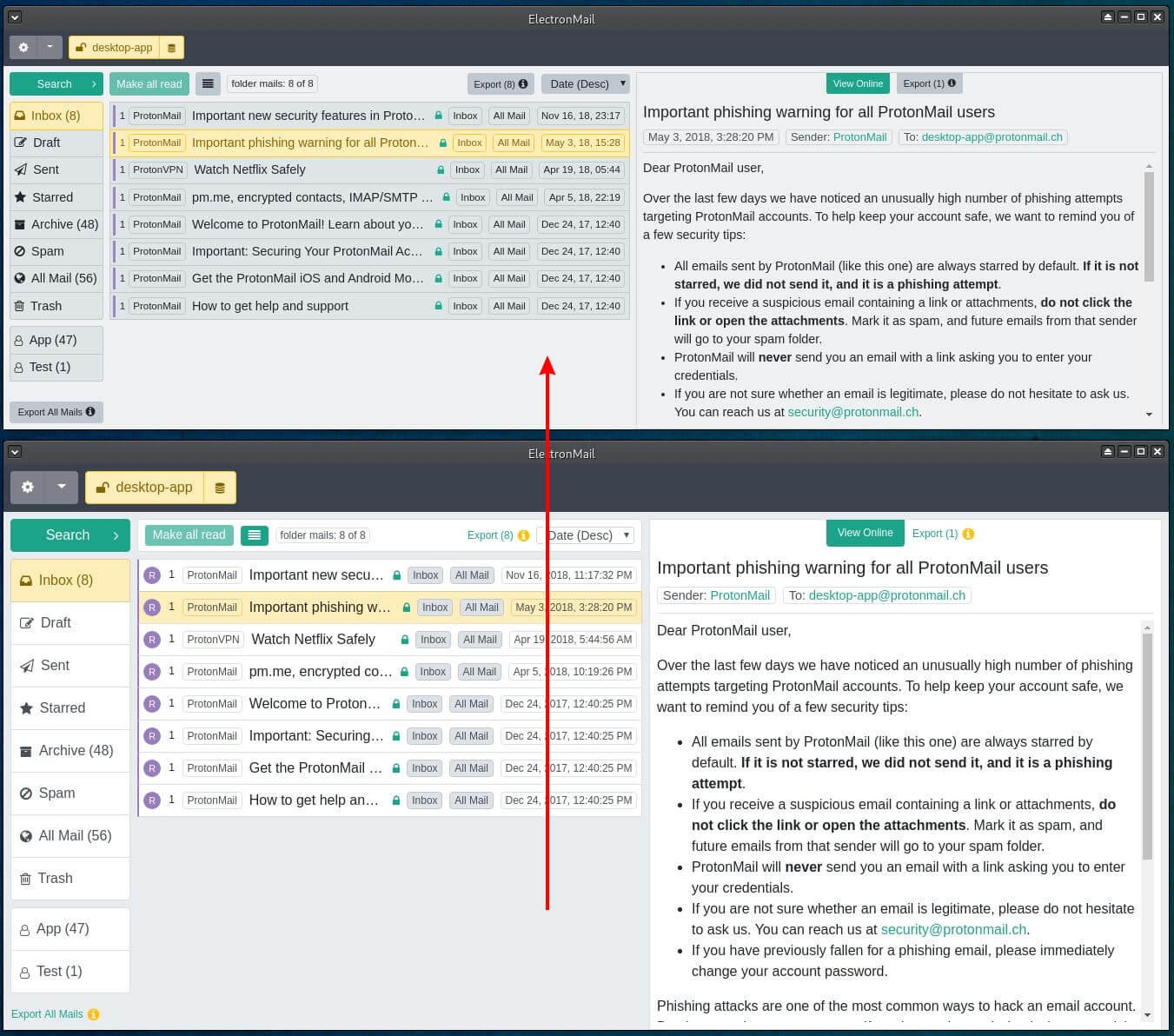Viewport: 1174px width, 1036px height.
Task: Click info icon beside bottom Export (1)
Action: (968, 534)
